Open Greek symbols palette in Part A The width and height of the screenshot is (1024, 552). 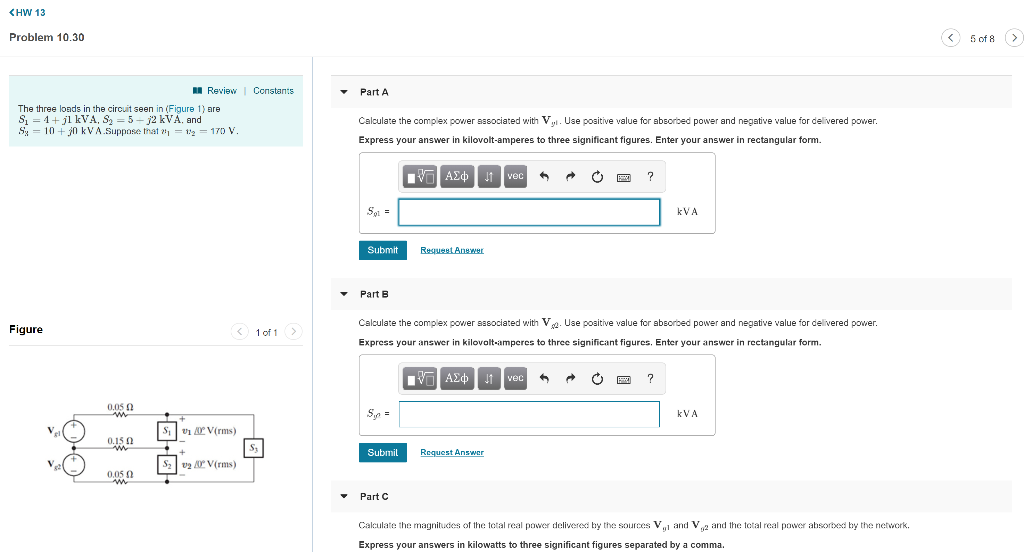click(x=456, y=176)
